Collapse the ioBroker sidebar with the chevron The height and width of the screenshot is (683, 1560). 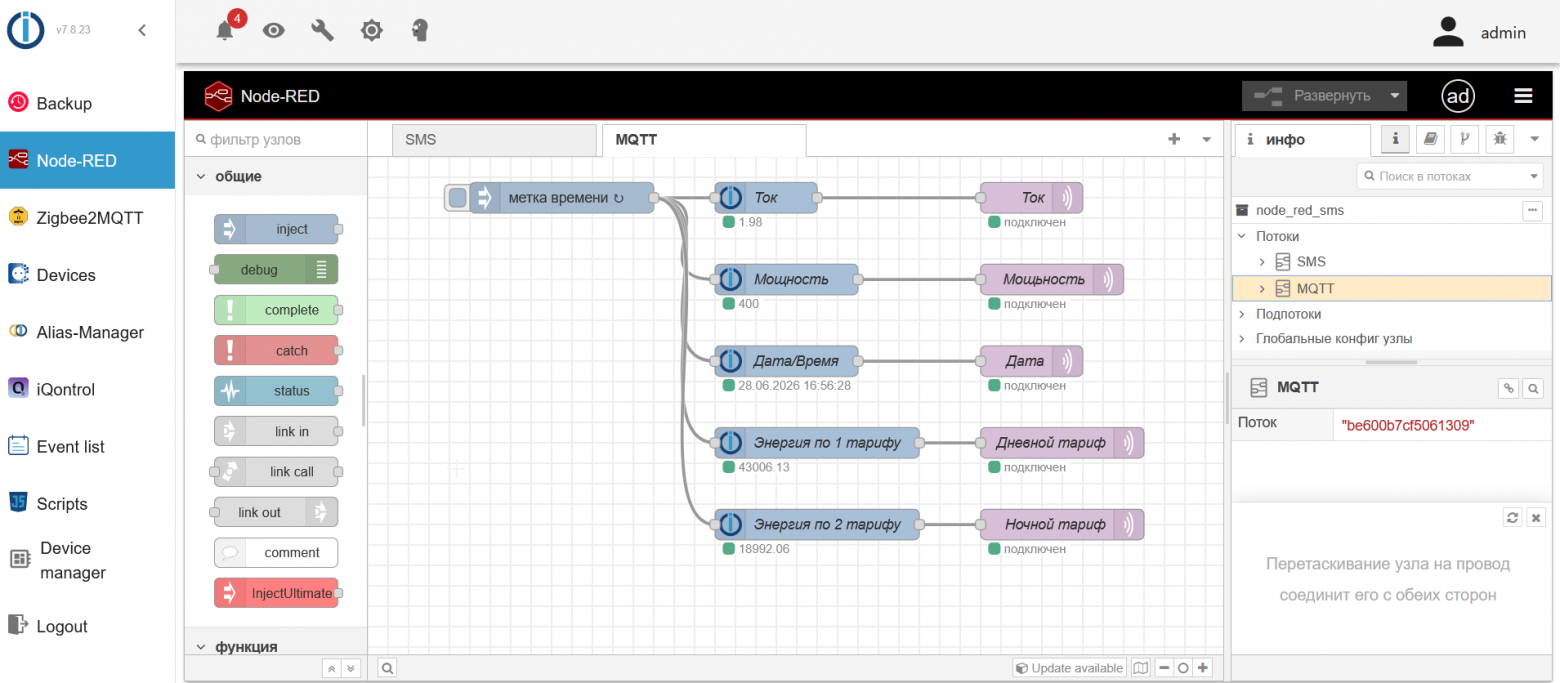(x=142, y=30)
